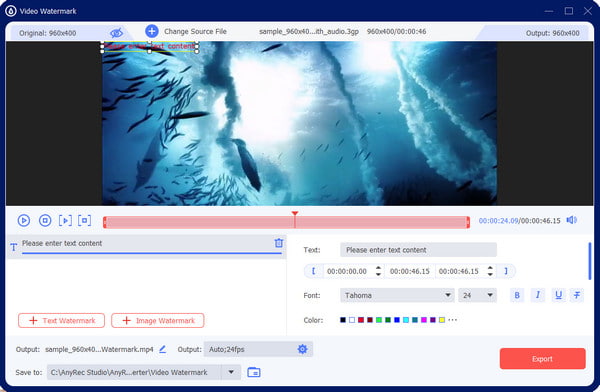Click the timeline's pink progress bar
The height and width of the screenshot is (392, 600).
tap(286, 222)
